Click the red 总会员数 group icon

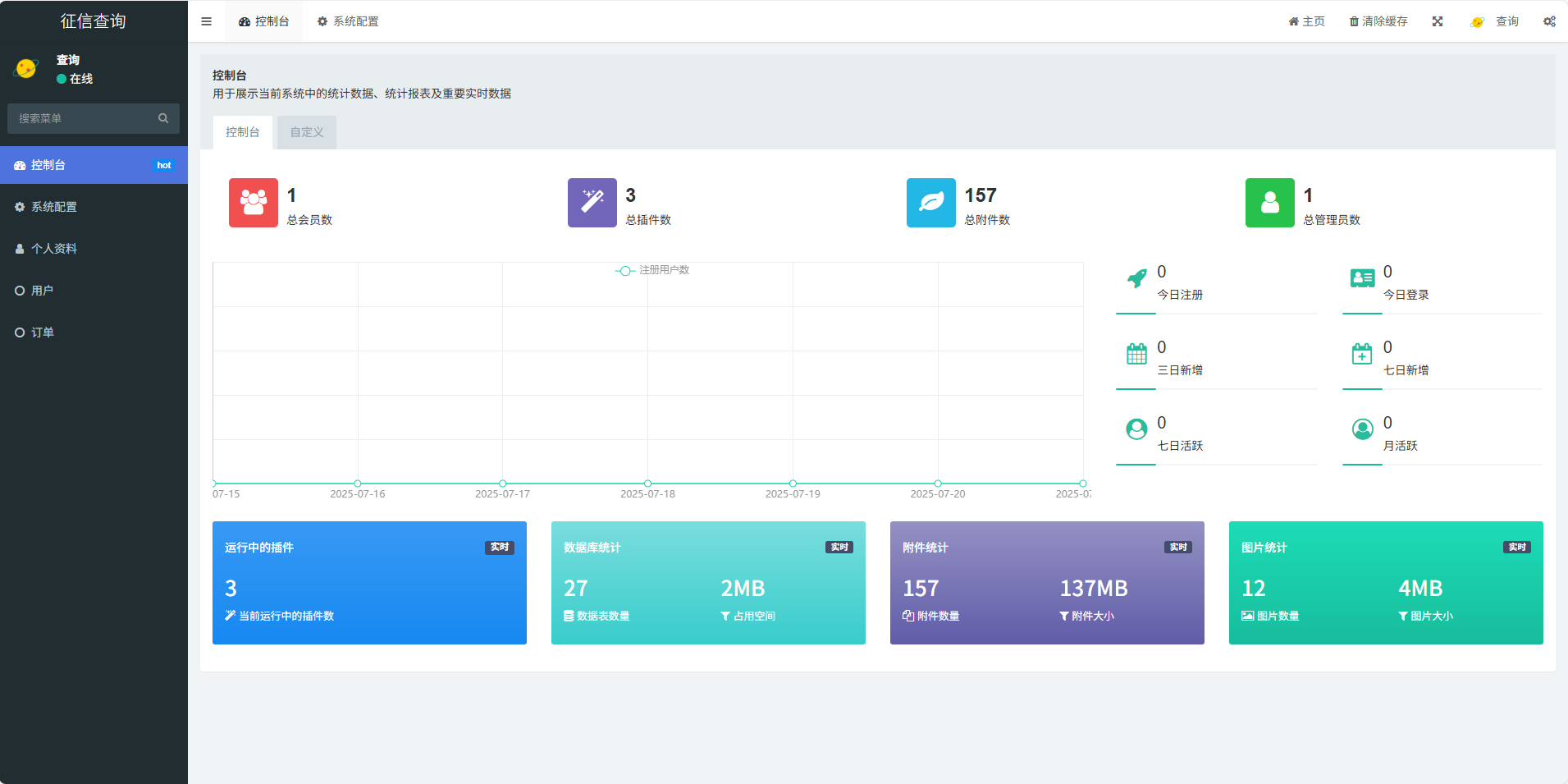(254, 203)
